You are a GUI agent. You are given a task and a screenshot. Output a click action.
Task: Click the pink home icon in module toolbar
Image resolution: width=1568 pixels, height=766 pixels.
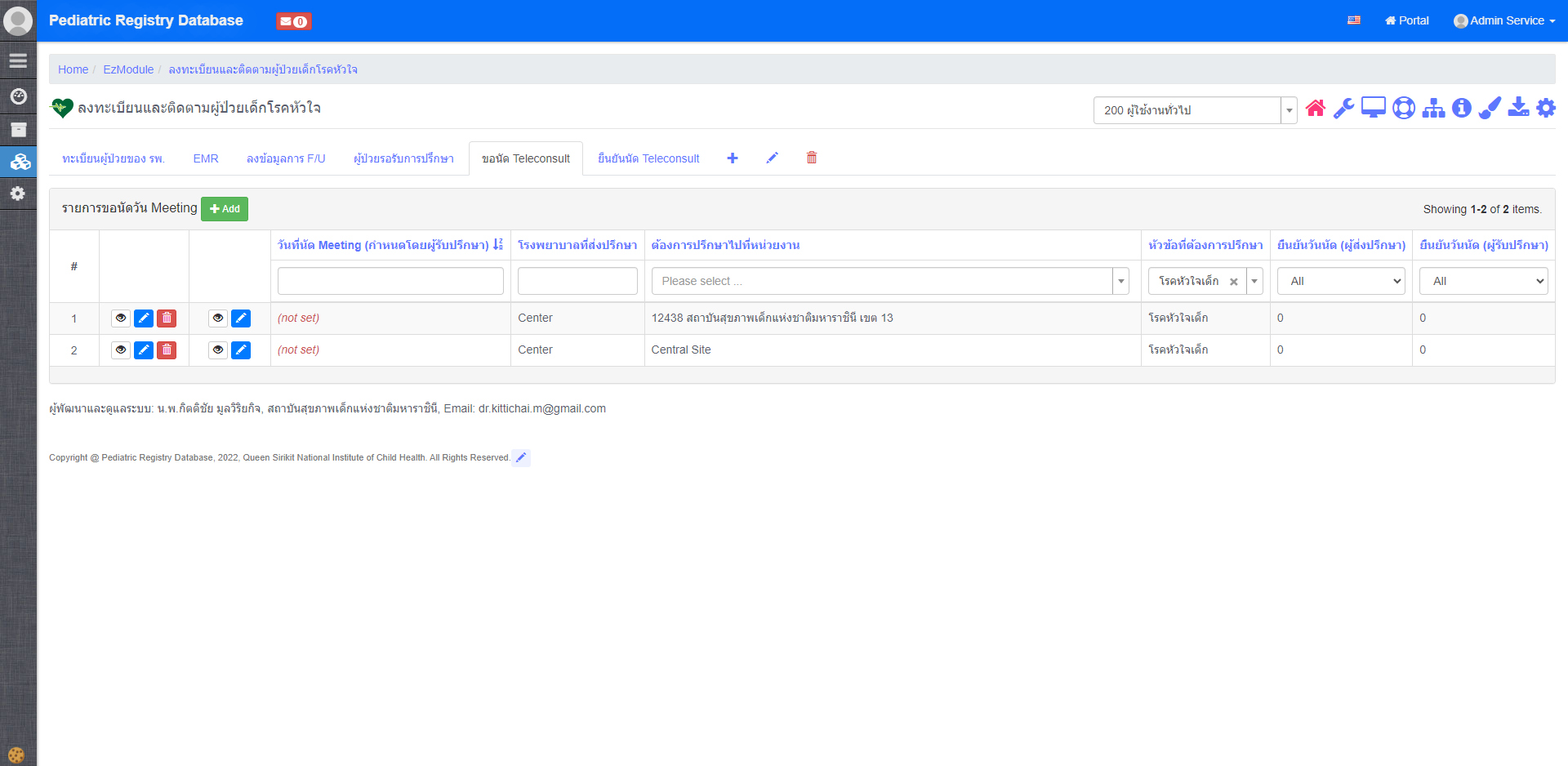(1315, 109)
